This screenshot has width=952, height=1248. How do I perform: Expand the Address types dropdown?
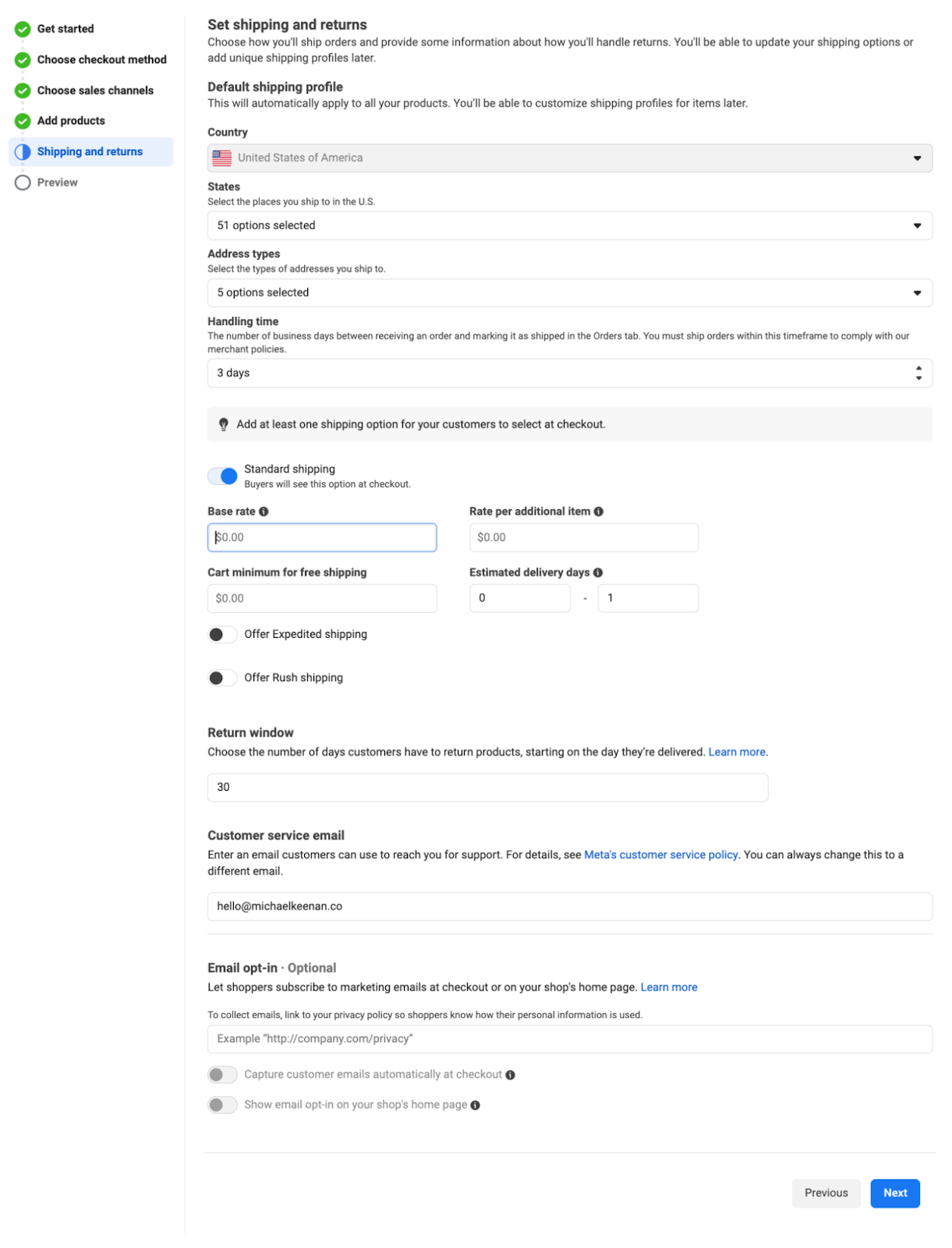coord(569,292)
